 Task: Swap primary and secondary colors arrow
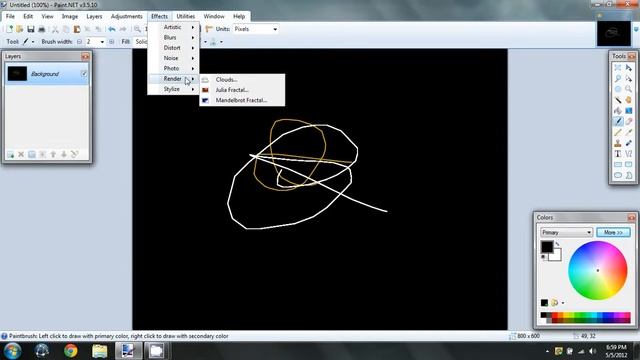pos(557,244)
